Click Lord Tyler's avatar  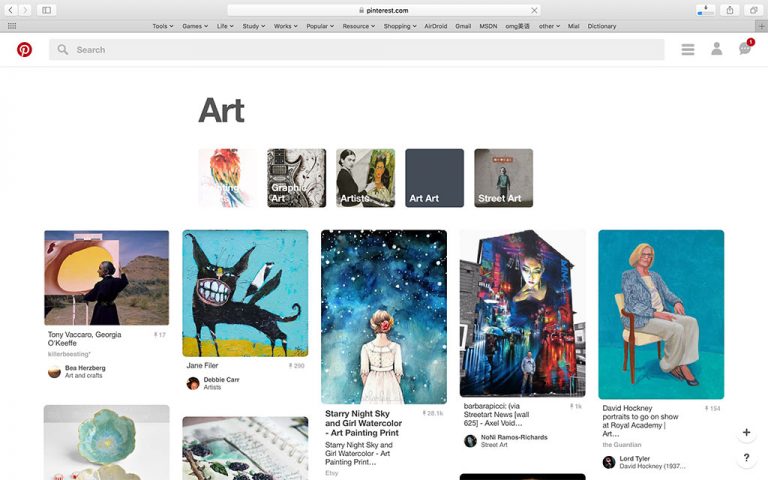(x=609, y=462)
